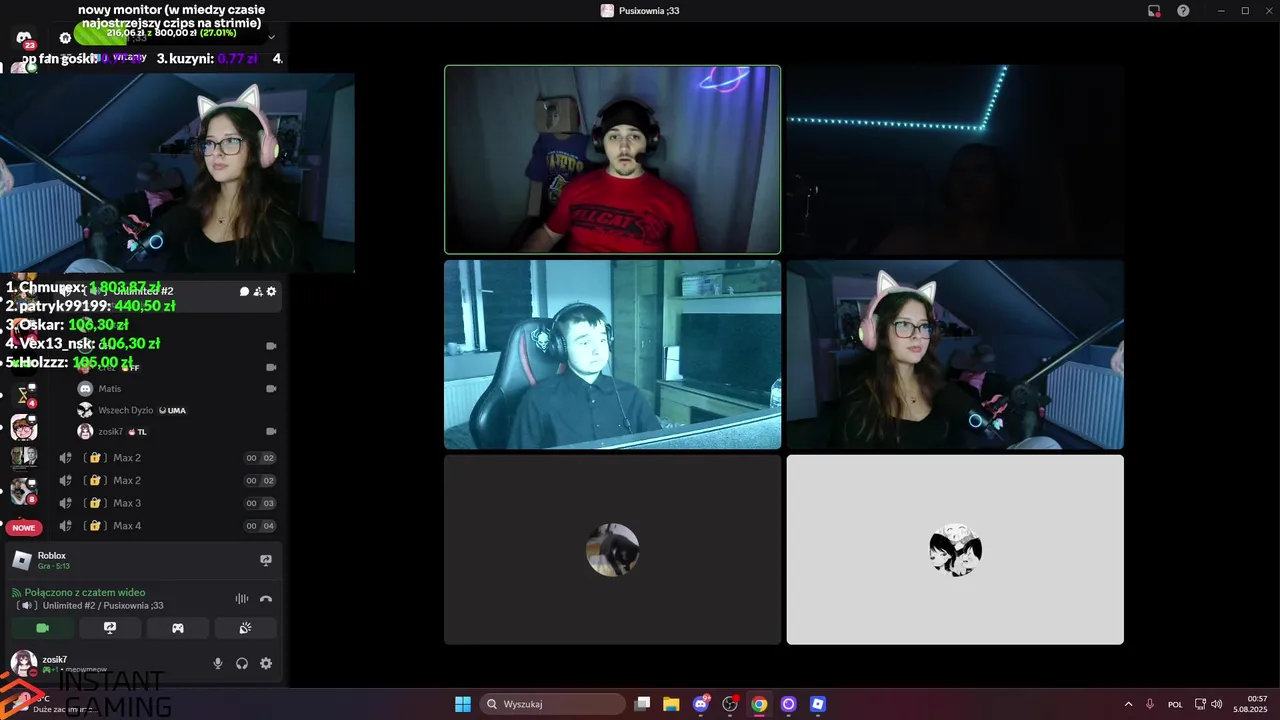Toggle noise suppression waveform icon

242,599
